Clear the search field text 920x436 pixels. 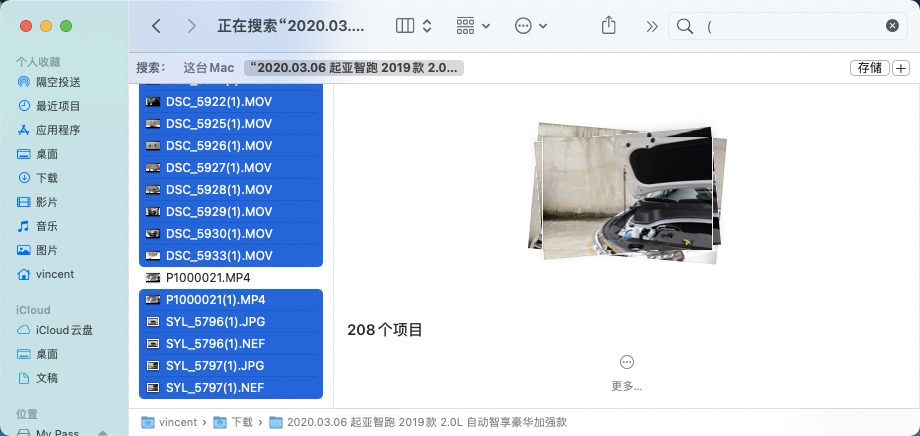(892, 26)
